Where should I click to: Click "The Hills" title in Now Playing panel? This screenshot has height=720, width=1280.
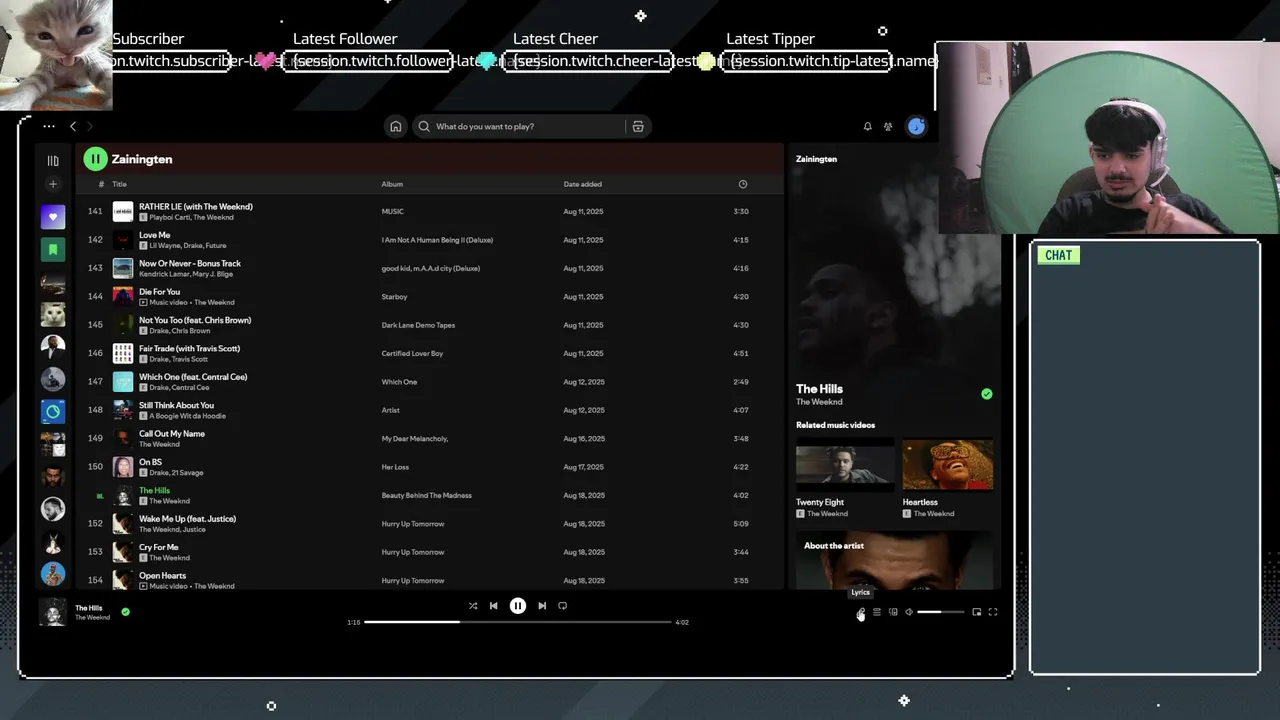click(x=819, y=388)
